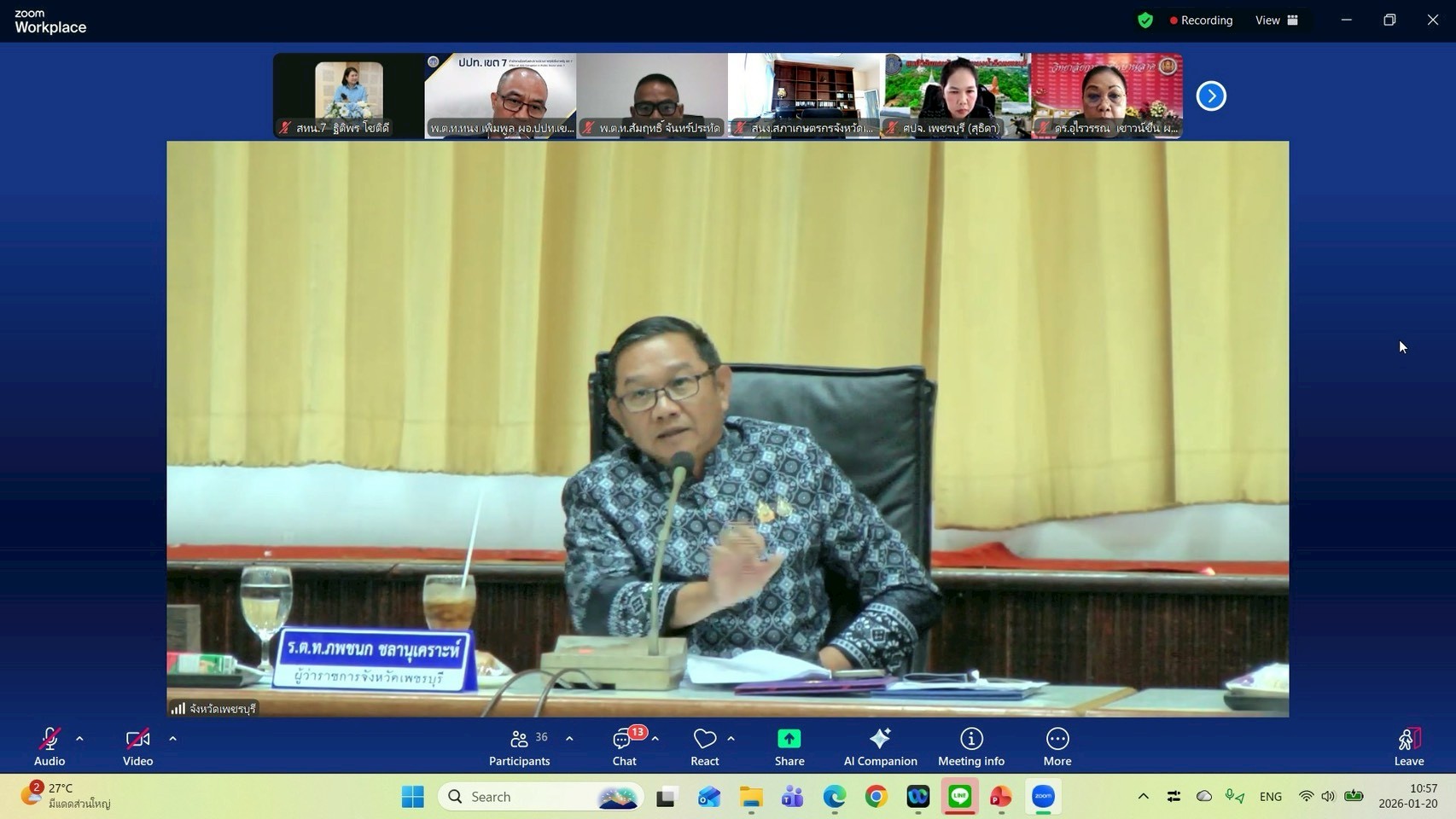This screenshot has width=1456, height=819.
Task: Expand the Participants options caret
Action: click(569, 739)
